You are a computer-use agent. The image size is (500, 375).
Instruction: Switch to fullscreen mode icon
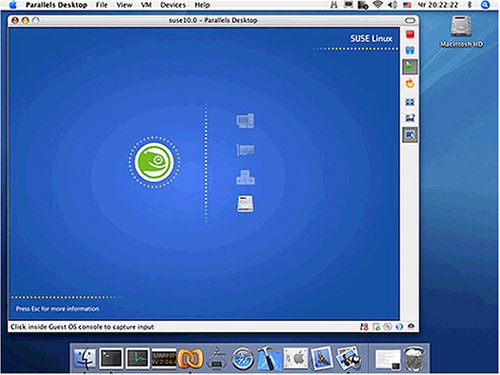point(410,102)
